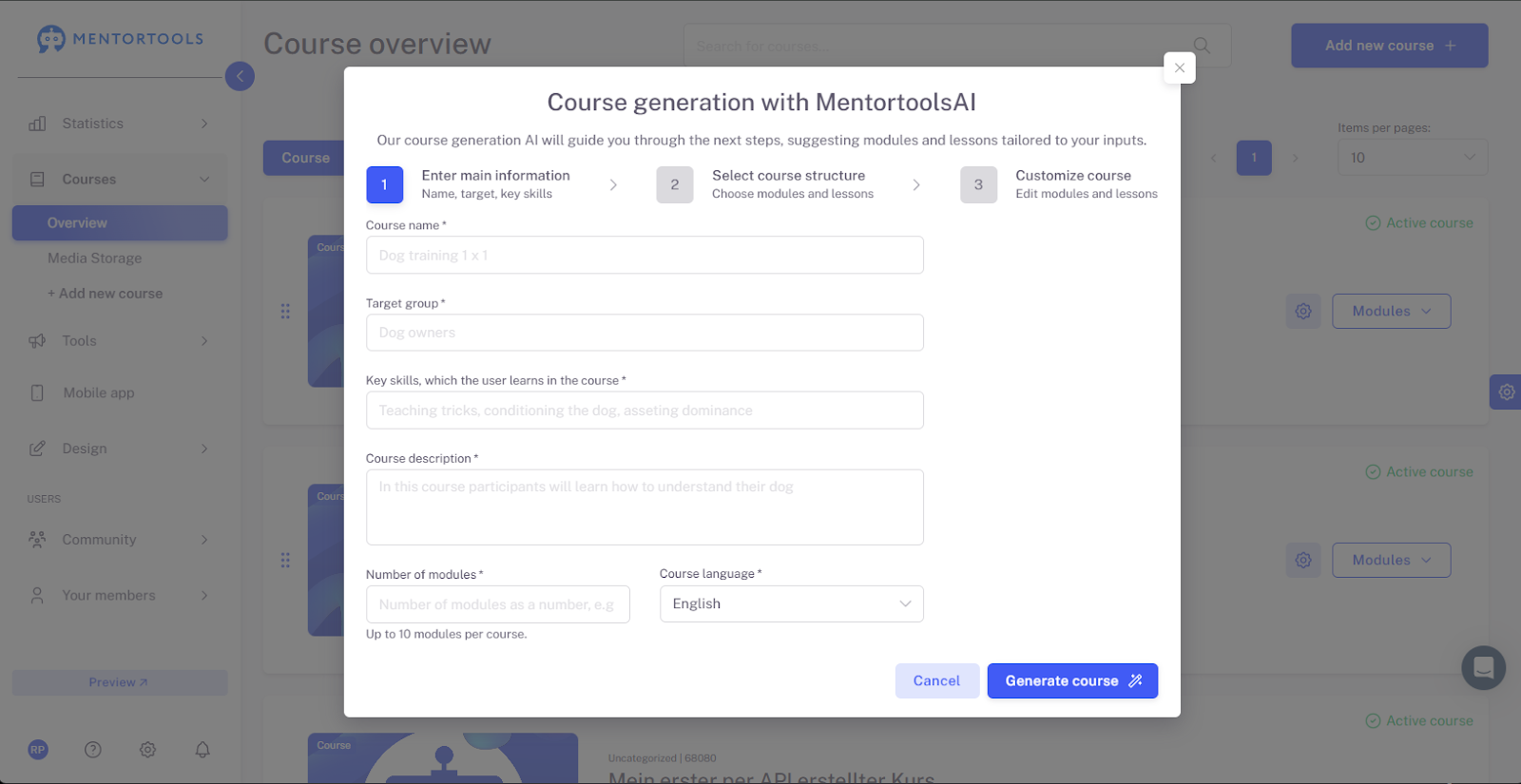The image size is (1521, 784).
Task: Focus the Key skills field
Action: [x=645, y=411]
